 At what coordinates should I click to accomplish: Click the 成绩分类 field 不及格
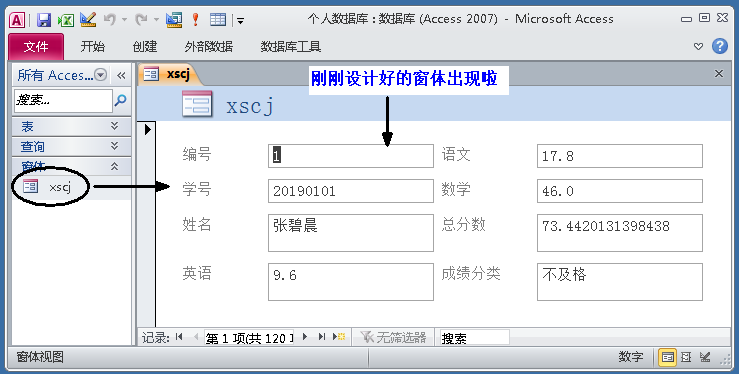click(620, 282)
